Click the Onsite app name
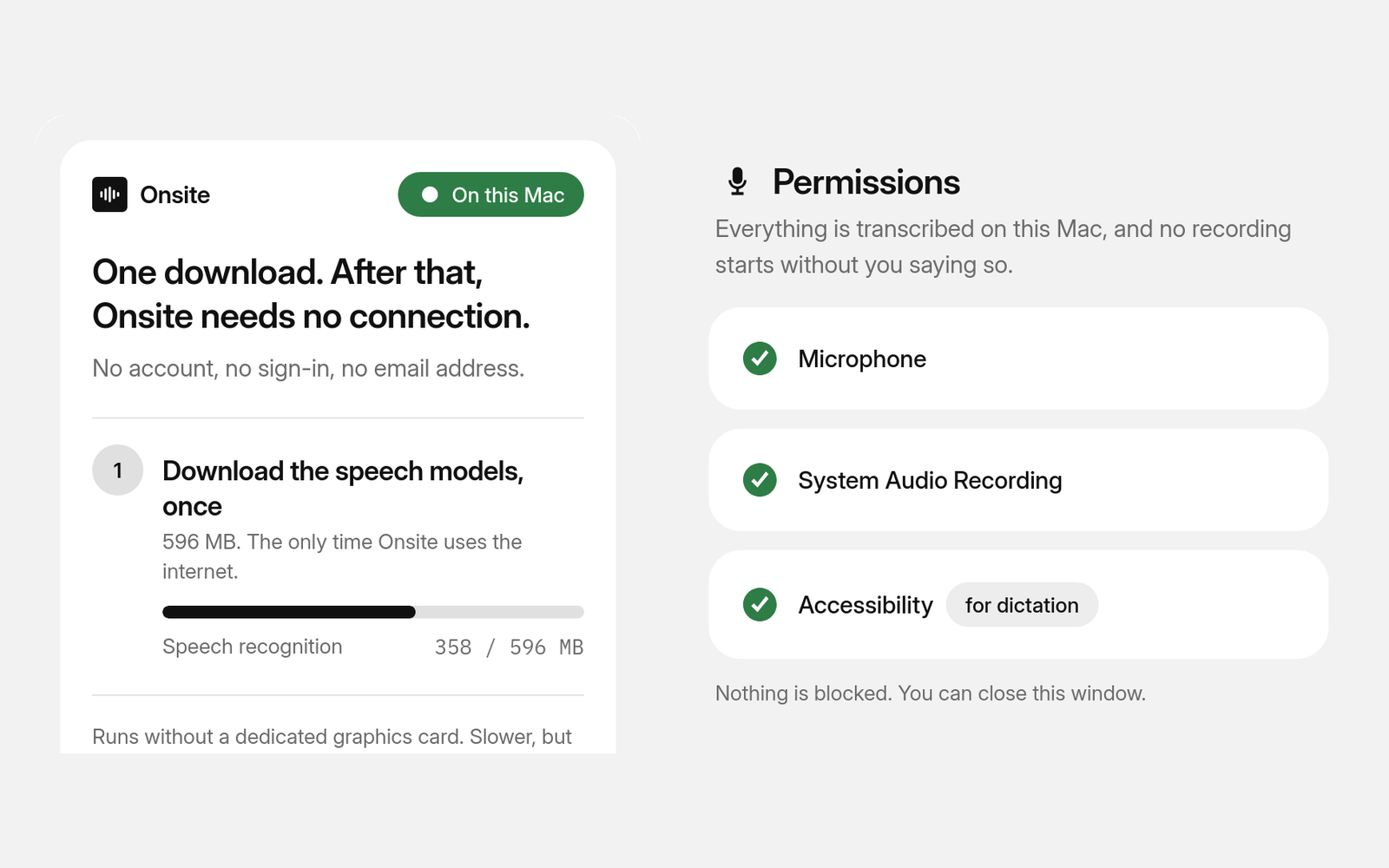1389x868 pixels. 175,194
